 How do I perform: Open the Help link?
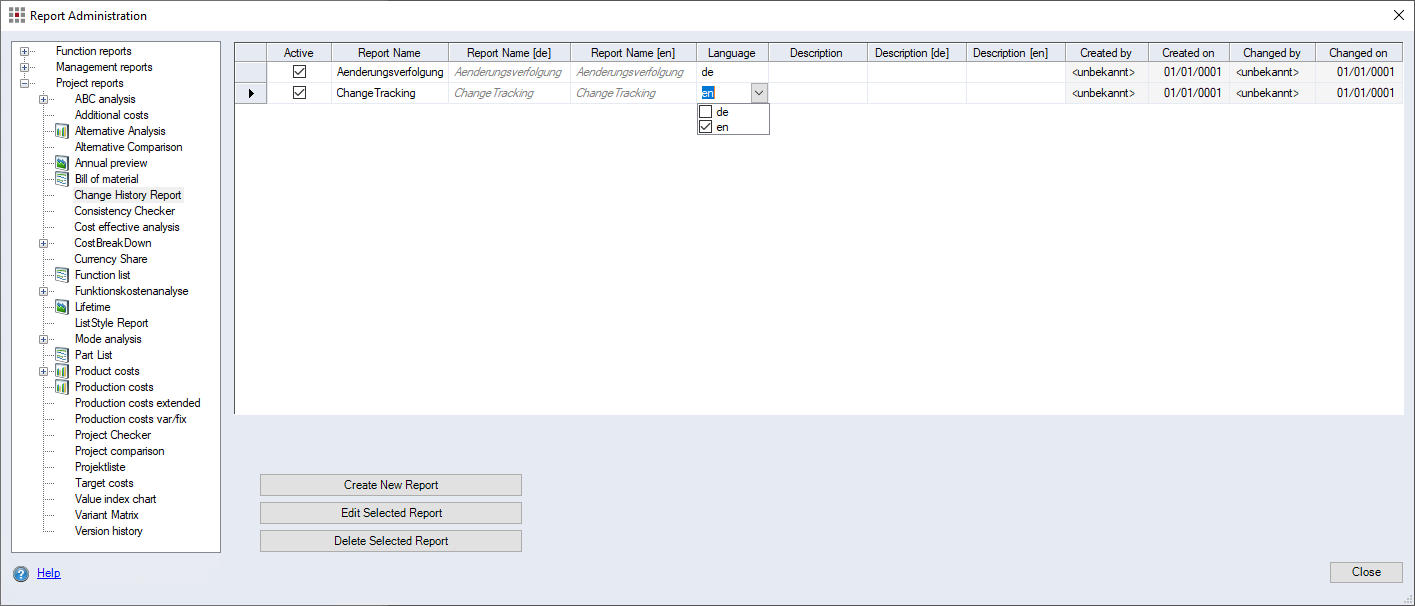point(48,573)
